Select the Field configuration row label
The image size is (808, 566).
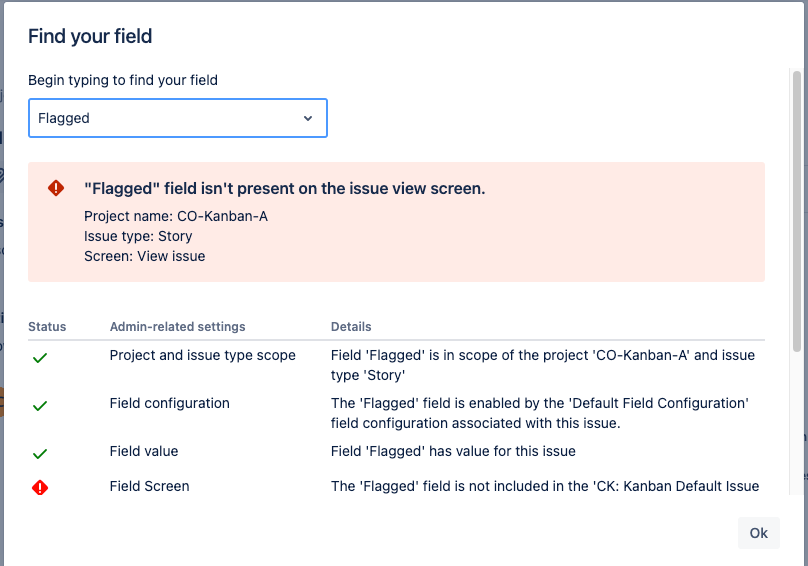[x=169, y=403]
